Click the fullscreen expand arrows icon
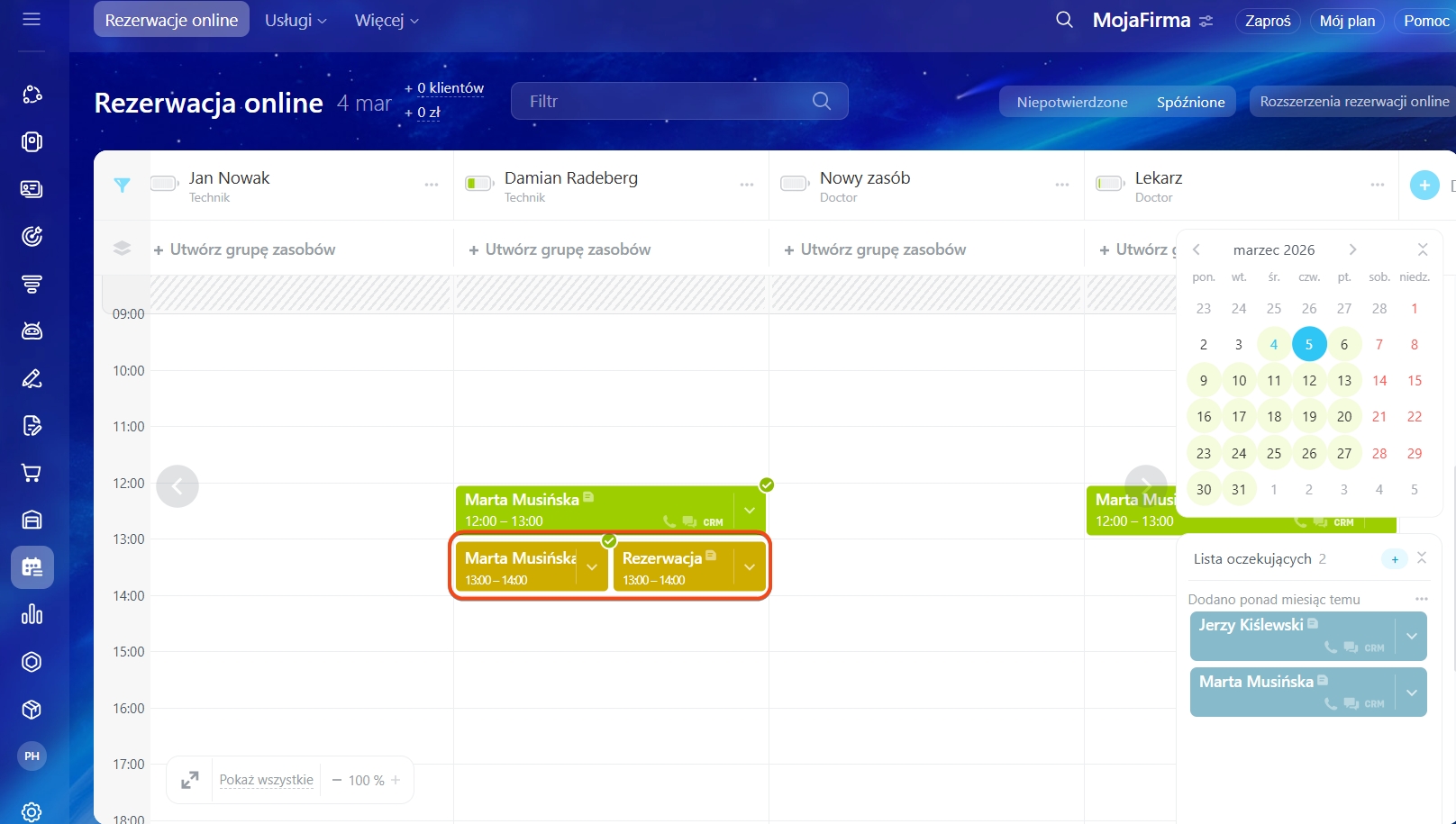The height and width of the screenshot is (824, 1456). point(190,780)
